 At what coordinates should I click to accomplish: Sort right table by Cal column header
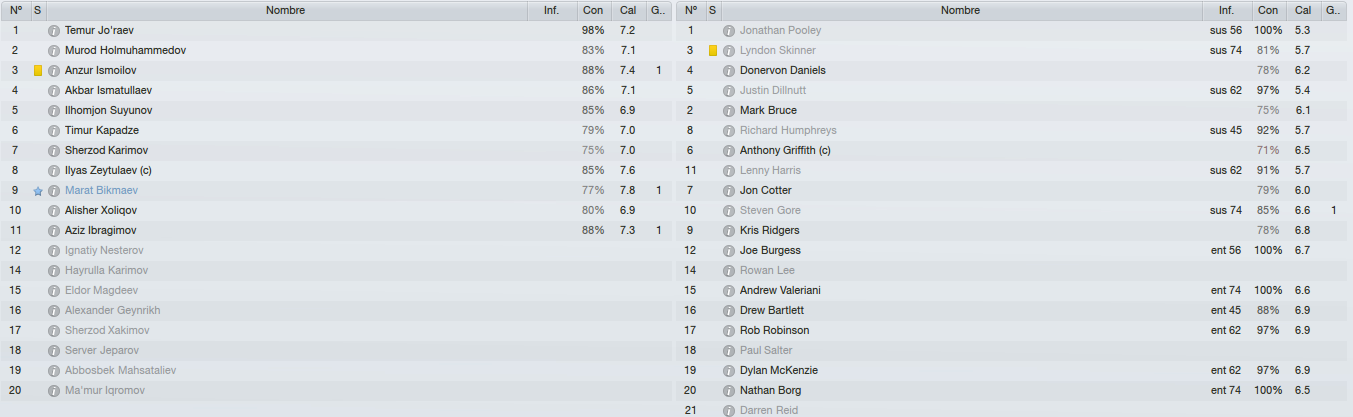click(1302, 10)
